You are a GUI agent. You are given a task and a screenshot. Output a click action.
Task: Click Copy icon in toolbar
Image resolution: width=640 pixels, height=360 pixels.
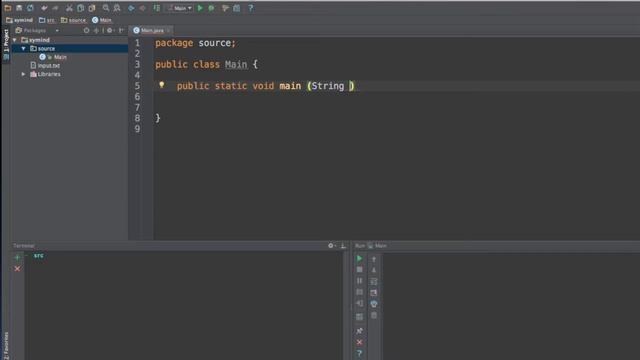(80, 8)
